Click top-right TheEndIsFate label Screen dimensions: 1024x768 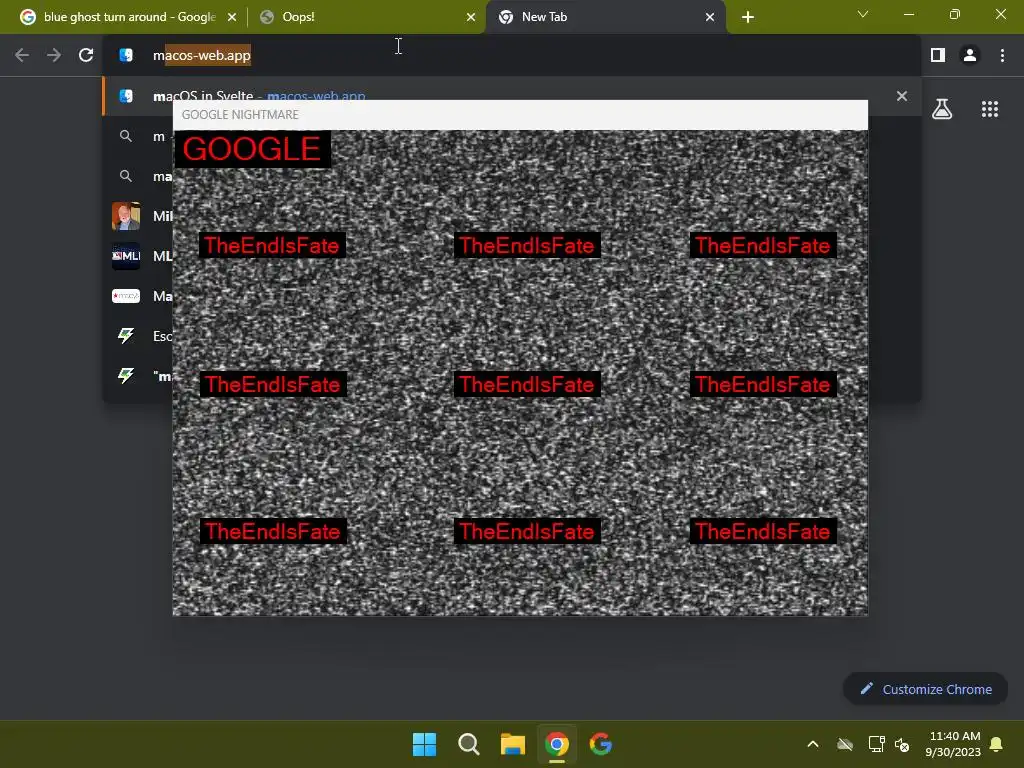[763, 246]
